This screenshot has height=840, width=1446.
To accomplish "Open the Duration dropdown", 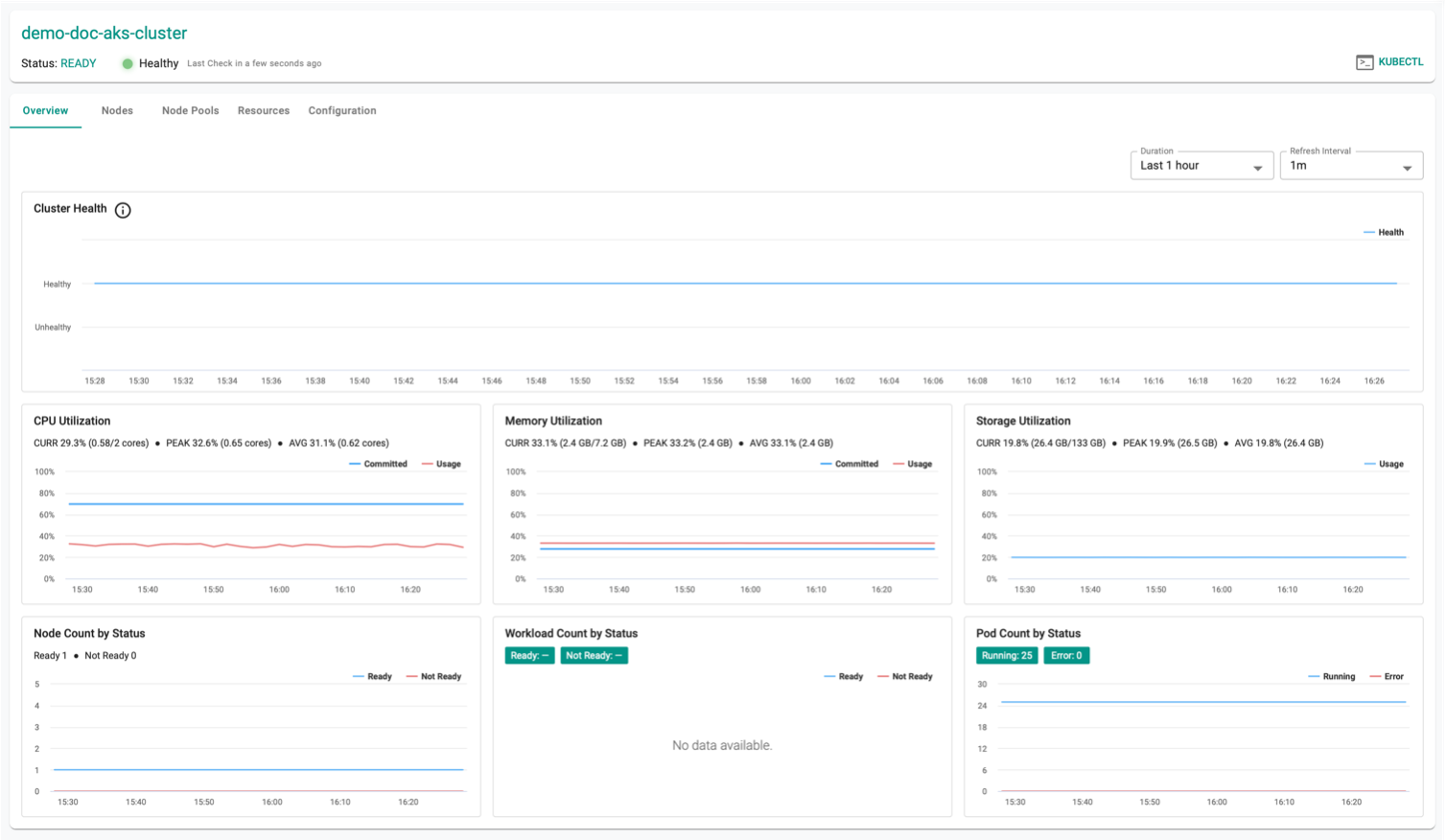I will 1201,166.
